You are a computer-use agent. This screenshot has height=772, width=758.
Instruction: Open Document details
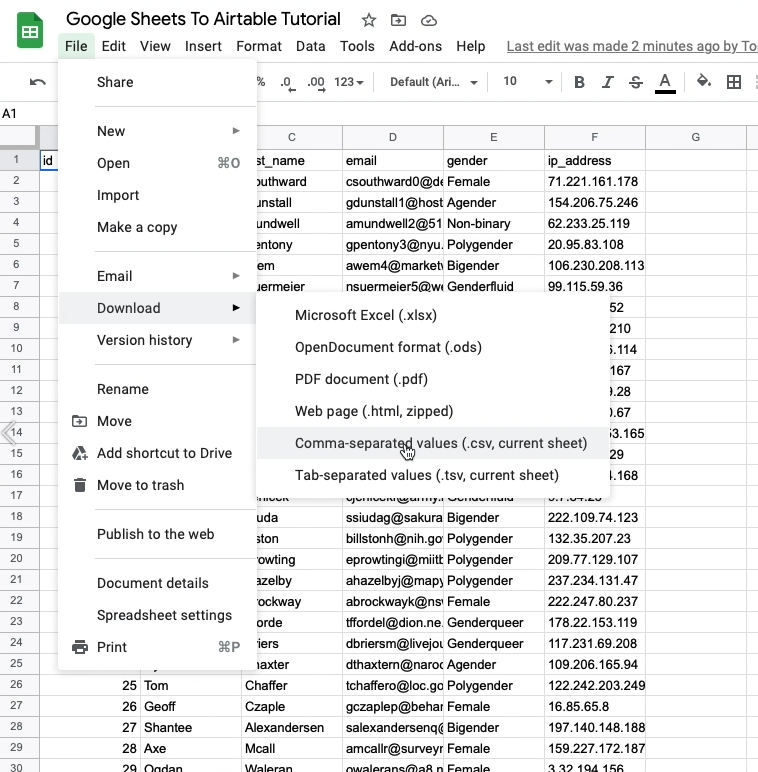158,583
